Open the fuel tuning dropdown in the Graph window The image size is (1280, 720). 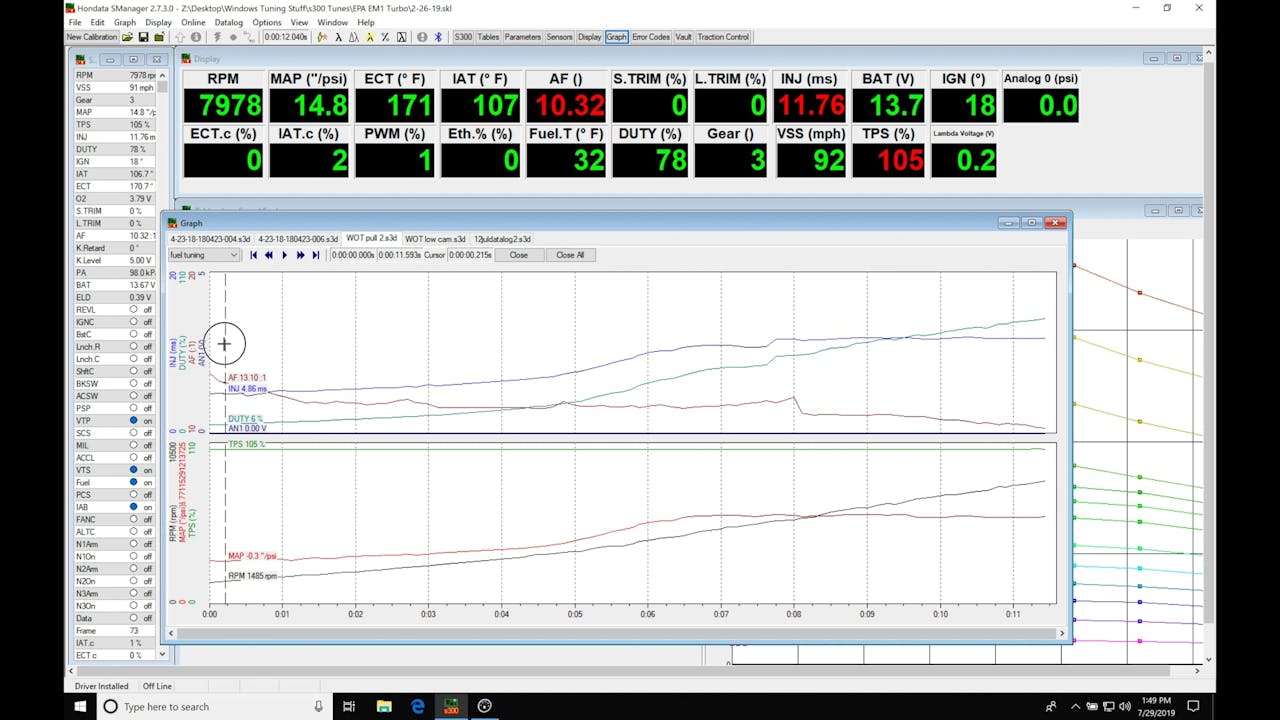pyautogui.click(x=235, y=255)
